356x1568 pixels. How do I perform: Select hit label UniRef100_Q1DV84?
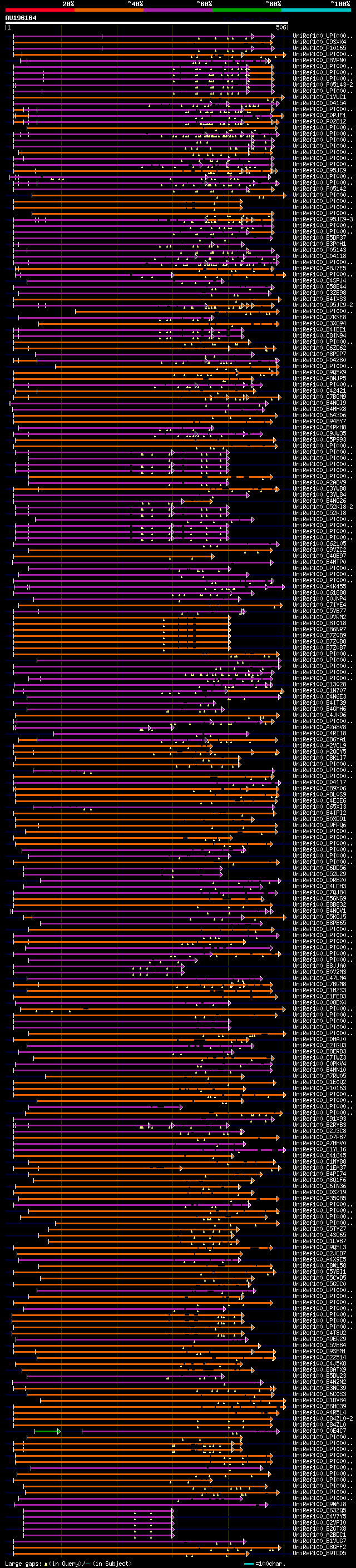tap(319, 1400)
